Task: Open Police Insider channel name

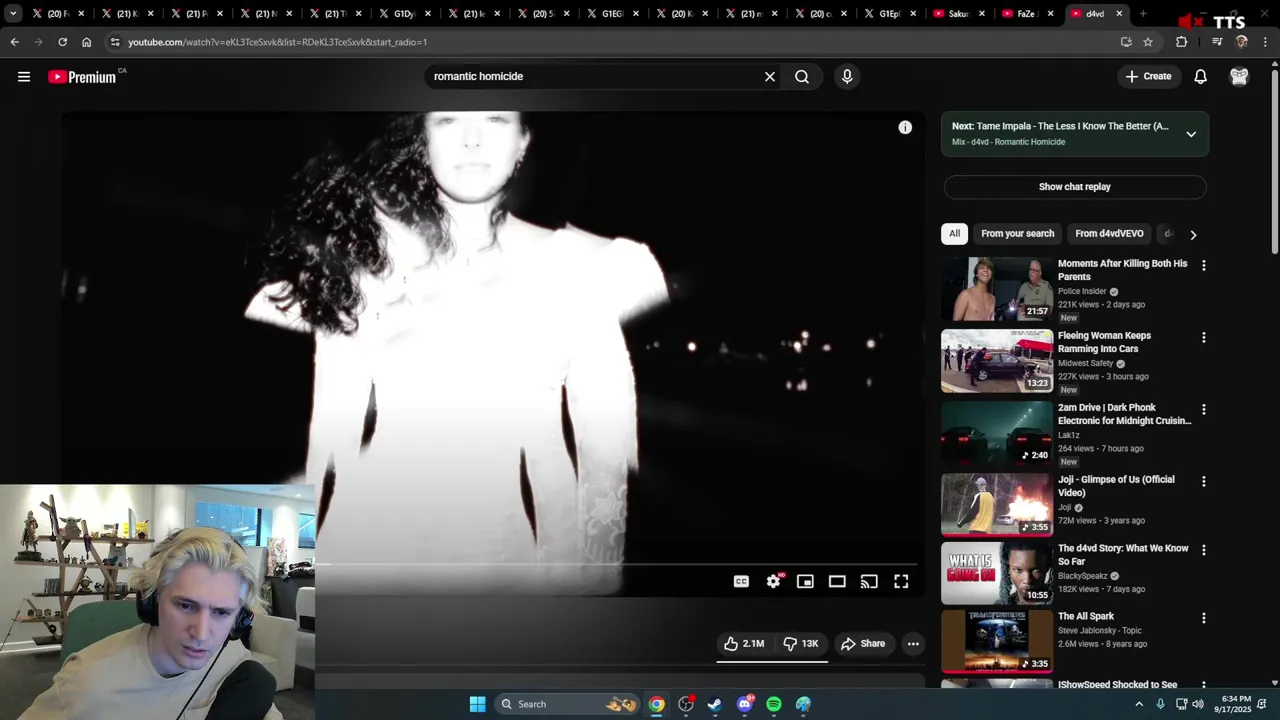Action: tap(1082, 291)
